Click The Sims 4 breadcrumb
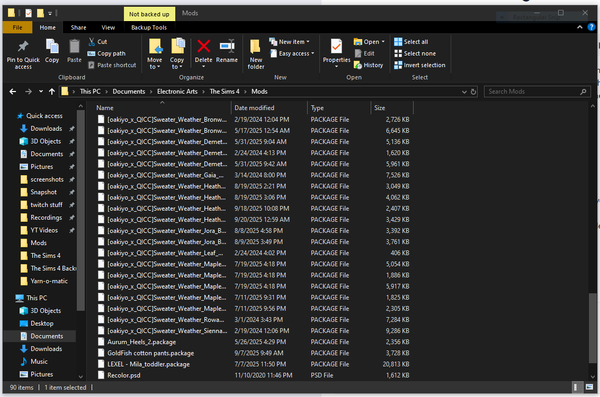Image resolution: width=600 pixels, height=397 pixels. tap(224, 91)
